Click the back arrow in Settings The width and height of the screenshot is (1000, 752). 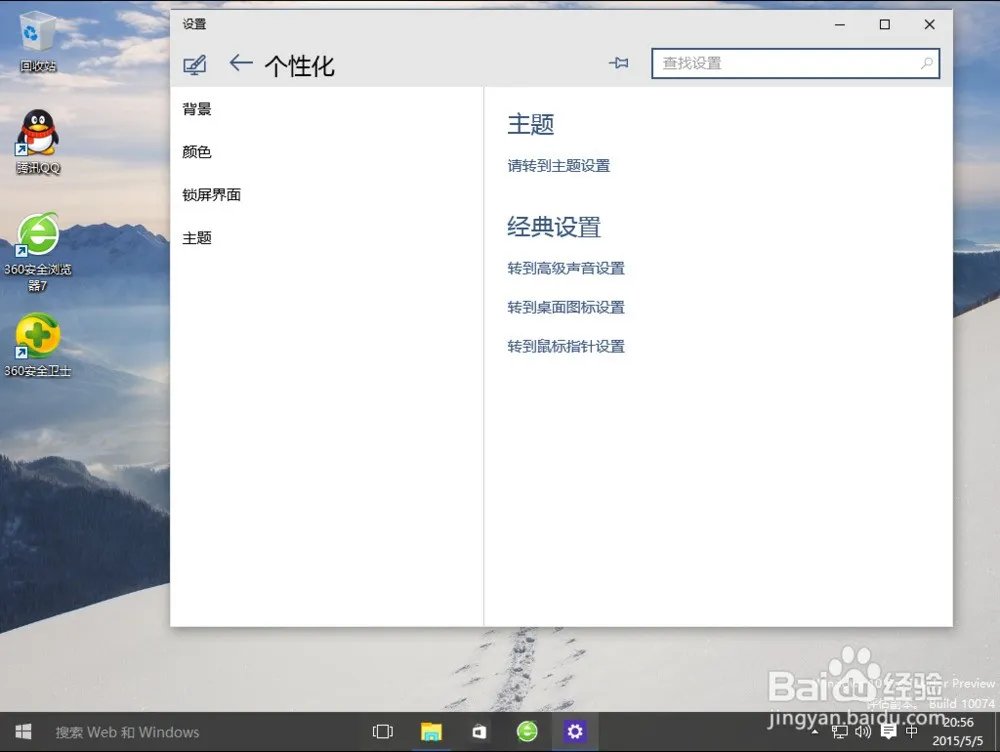(240, 63)
